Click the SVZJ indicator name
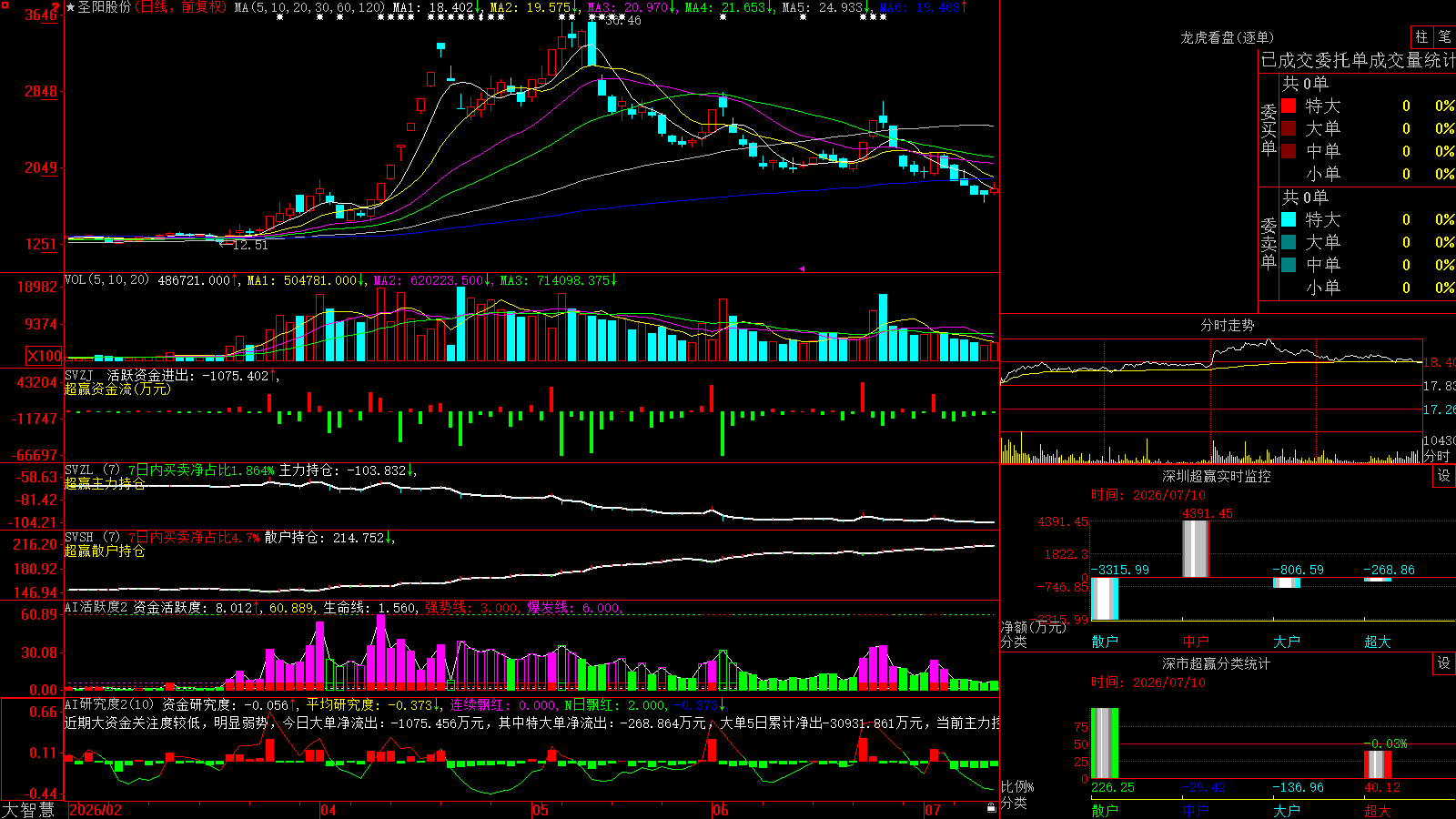1456x819 pixels. pos(79,375)
